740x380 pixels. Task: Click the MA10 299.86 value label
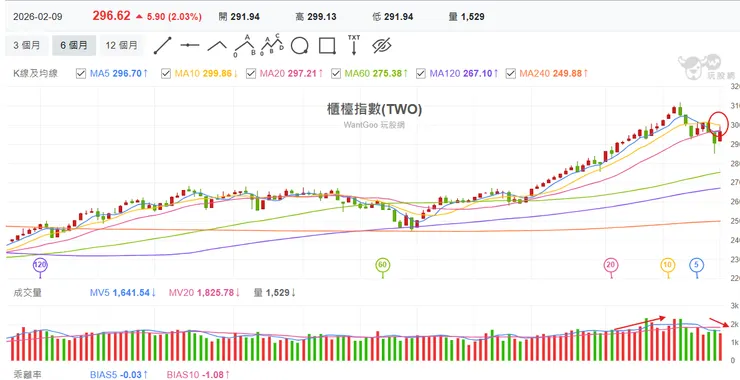[206, 74]
